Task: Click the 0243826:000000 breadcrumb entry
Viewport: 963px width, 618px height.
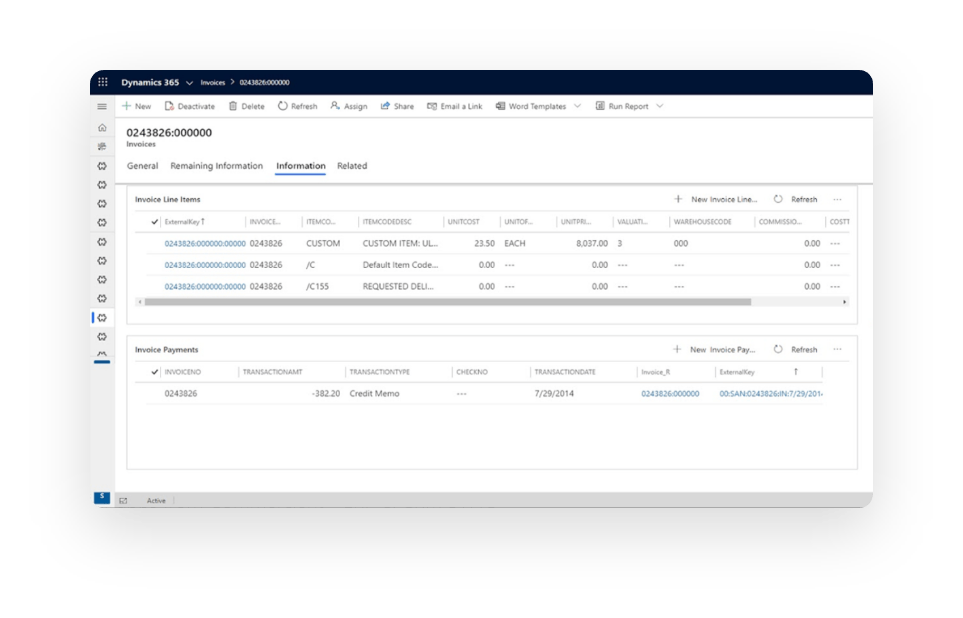Action: click(x=264, y=82)
